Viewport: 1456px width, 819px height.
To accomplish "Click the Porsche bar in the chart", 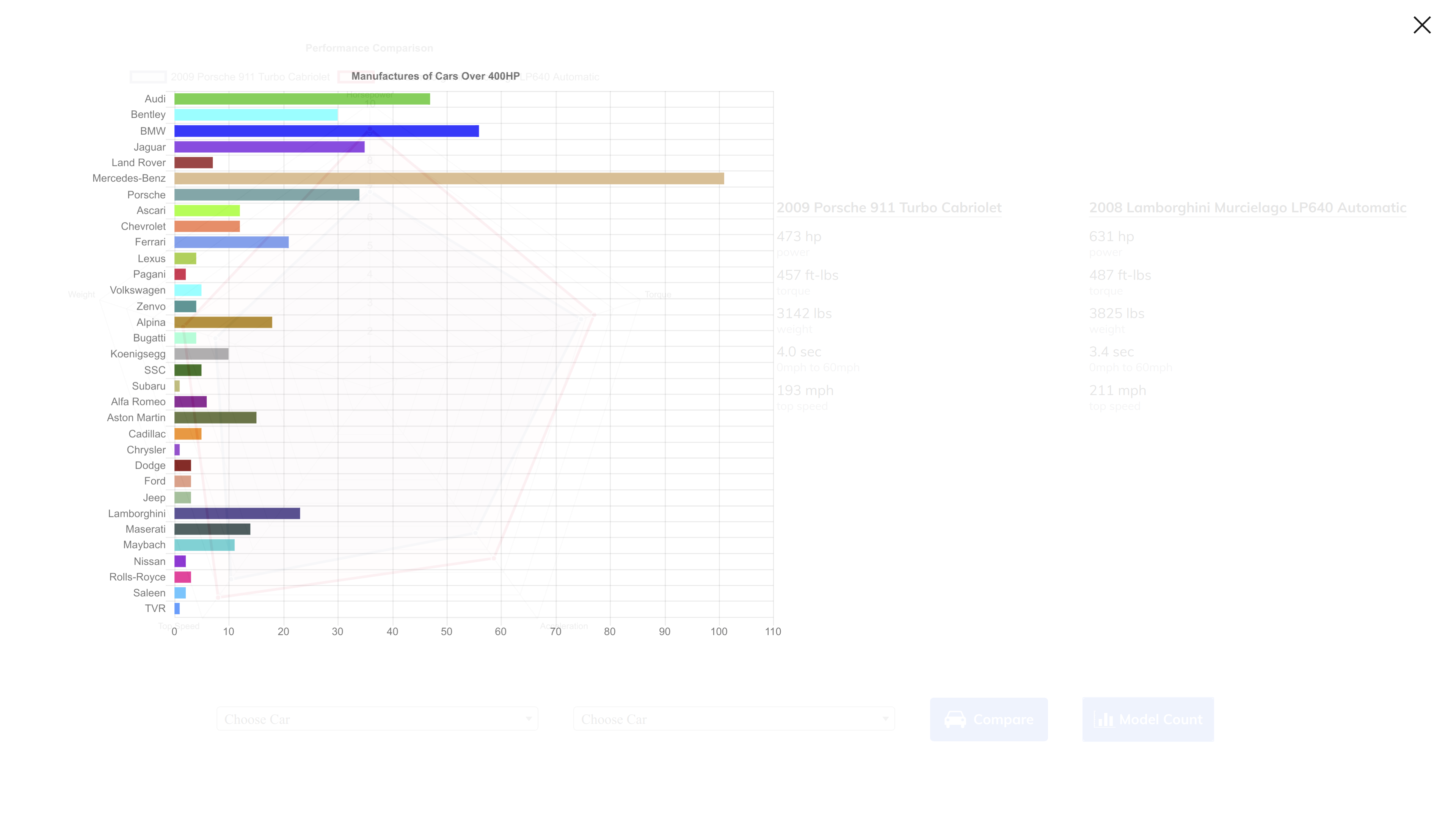I will coord(266,195).
